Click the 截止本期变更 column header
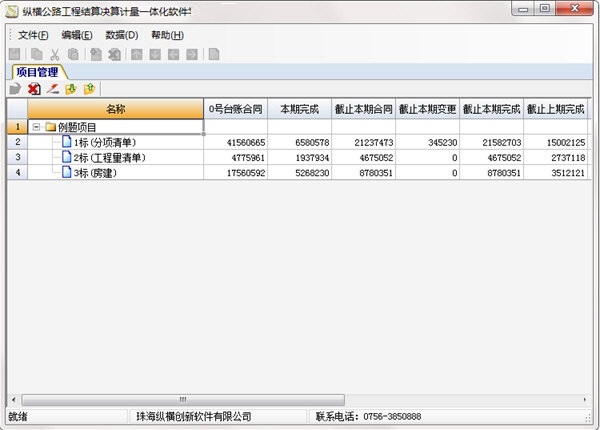Image resolution: width=600 pixels, height=430 pixels. (x=427, y=109)
